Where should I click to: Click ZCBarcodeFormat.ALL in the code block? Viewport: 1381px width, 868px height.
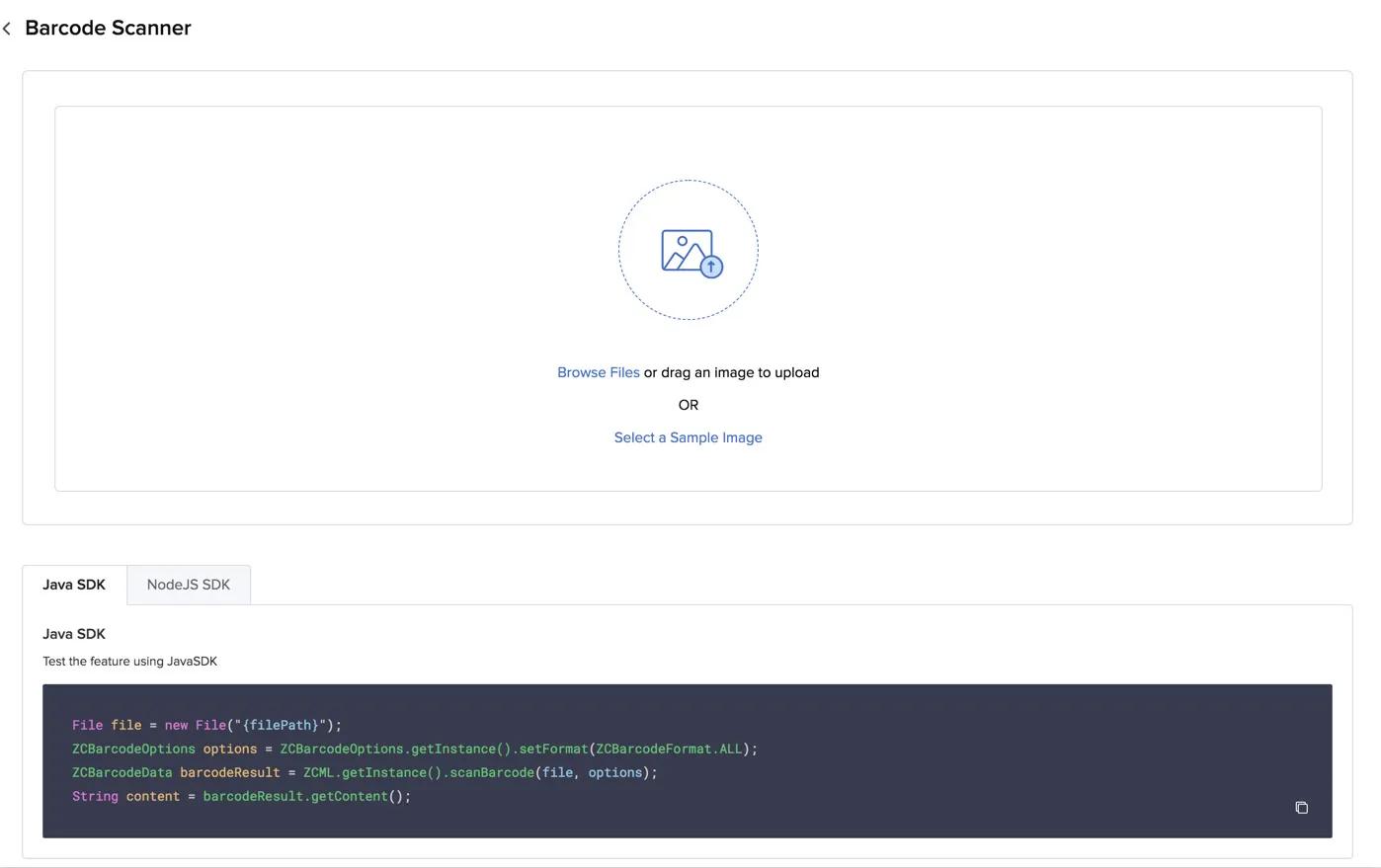click(669, 749)
